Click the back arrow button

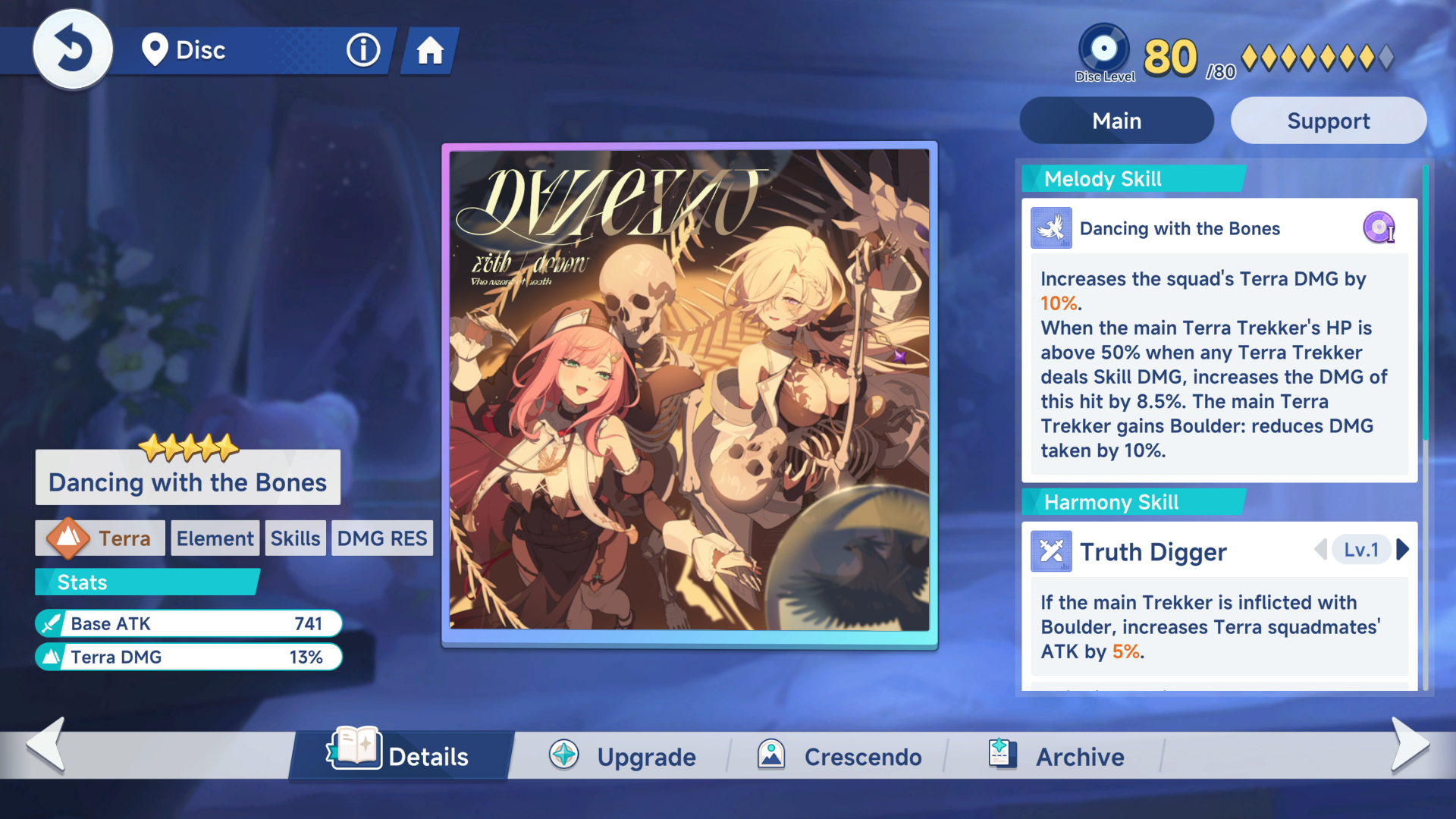coord(73,50)
